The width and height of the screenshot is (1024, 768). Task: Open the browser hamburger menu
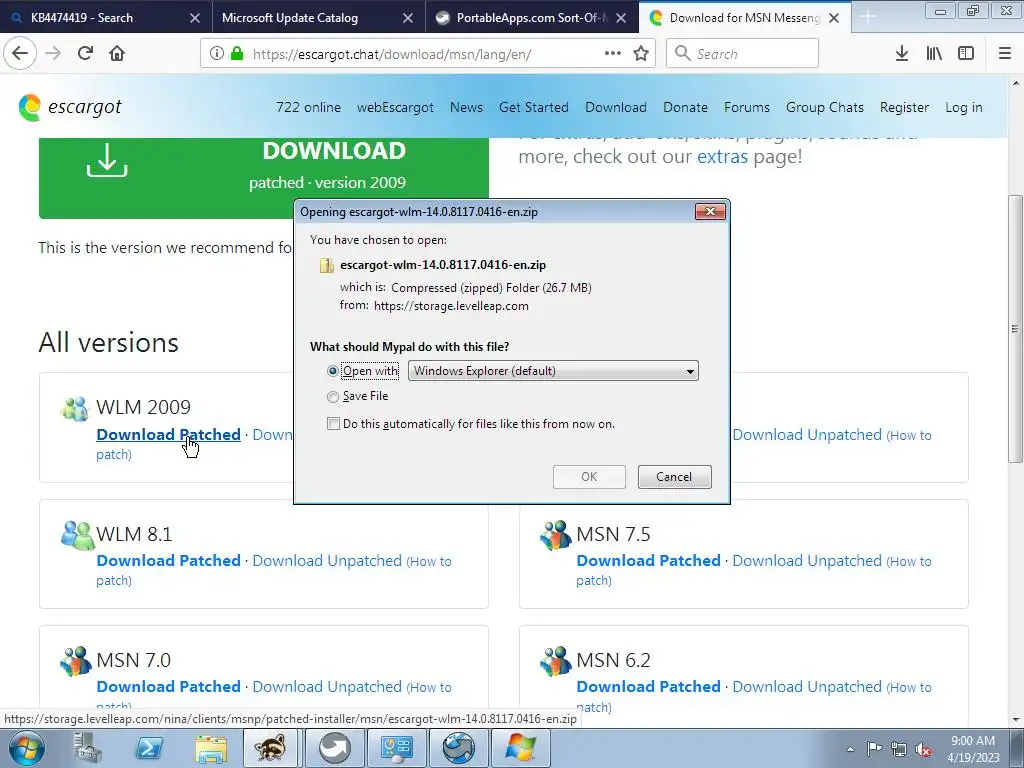point(1005,54)
